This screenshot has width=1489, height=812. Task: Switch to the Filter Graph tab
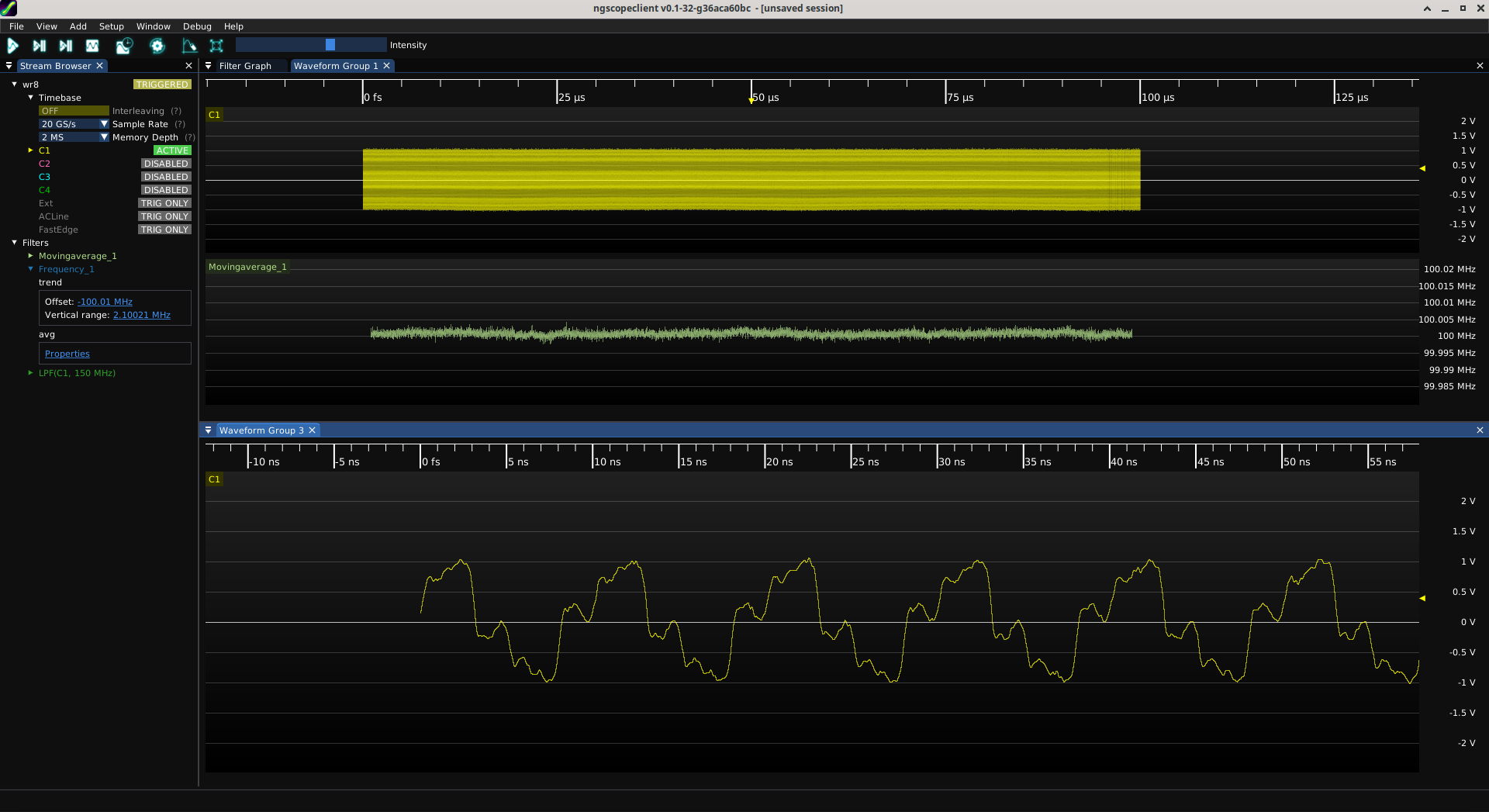[244, 66]
